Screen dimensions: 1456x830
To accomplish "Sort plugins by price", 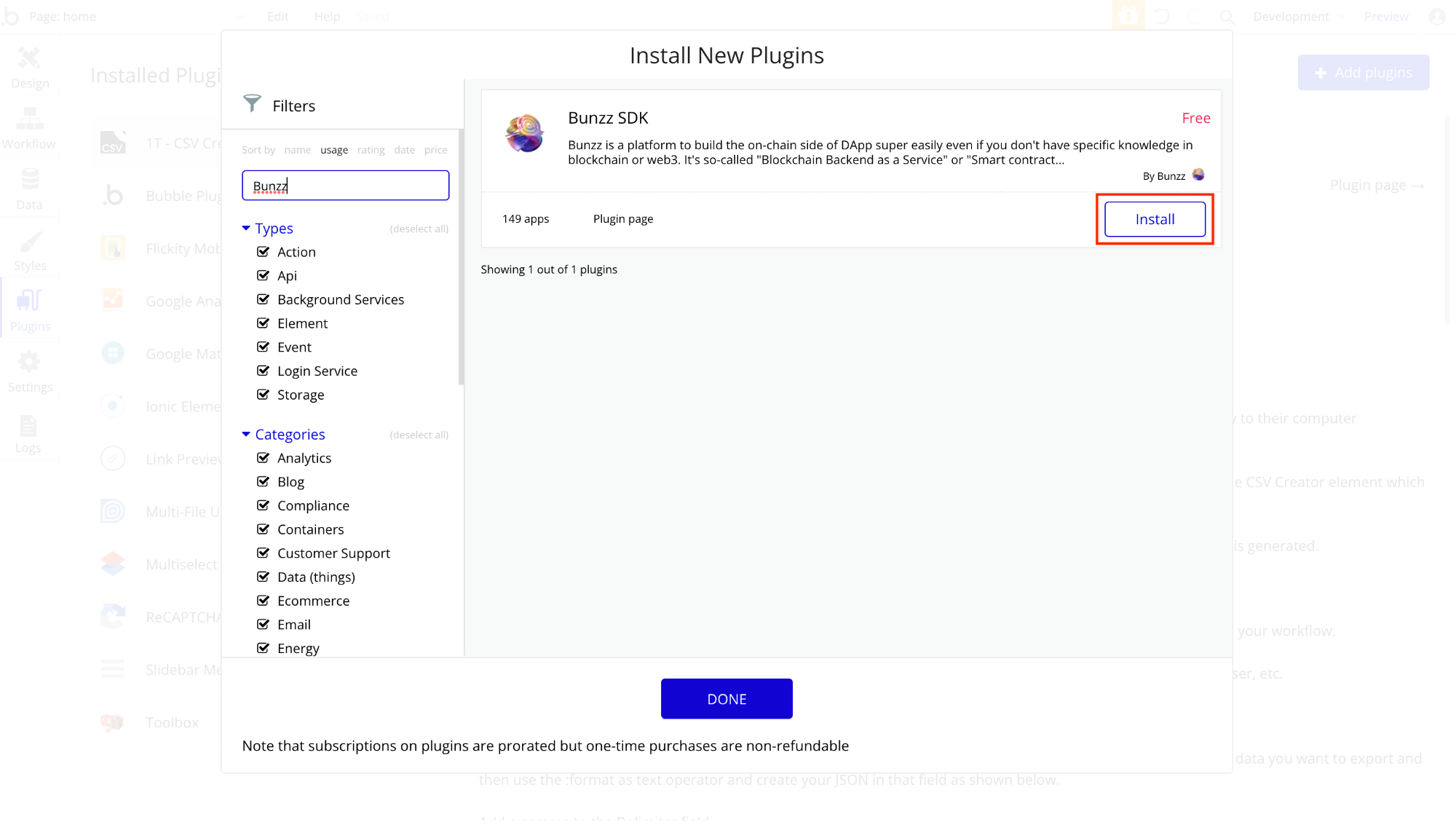I will (436, 150).
